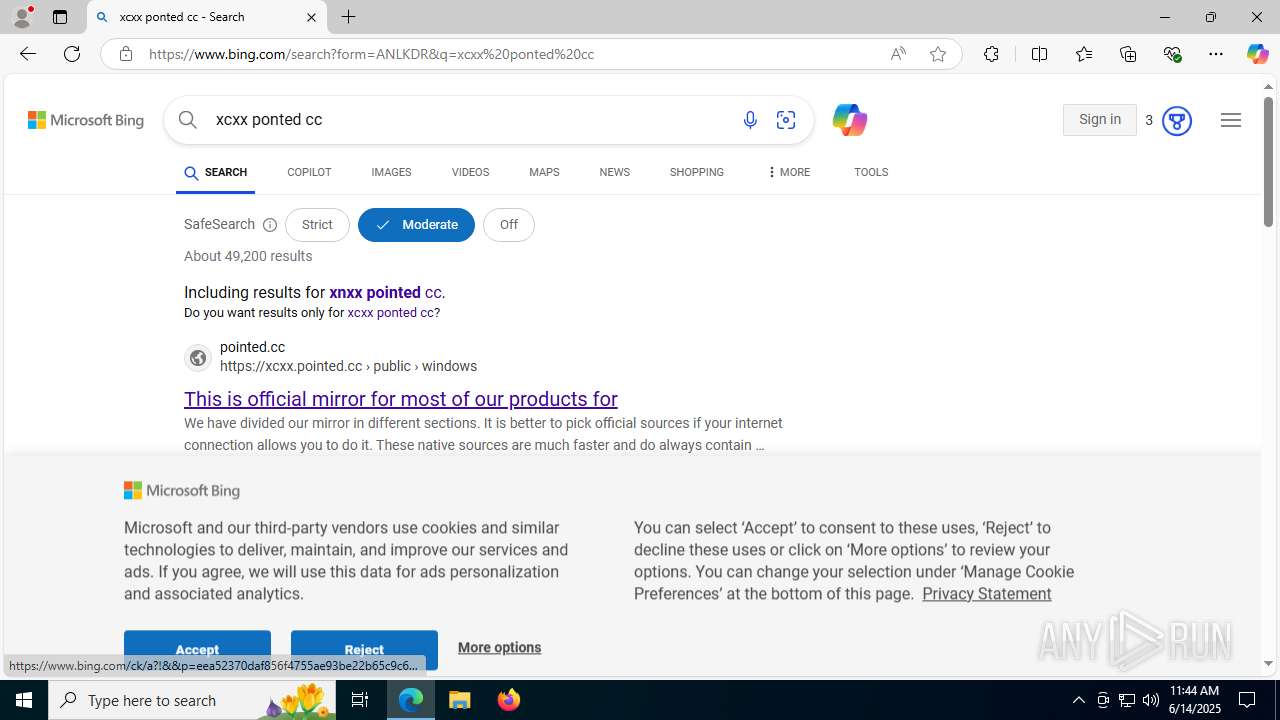Viewport: 1280px width, 720px height.
Task: Open Windows Start menu
Action: [24, 700]
